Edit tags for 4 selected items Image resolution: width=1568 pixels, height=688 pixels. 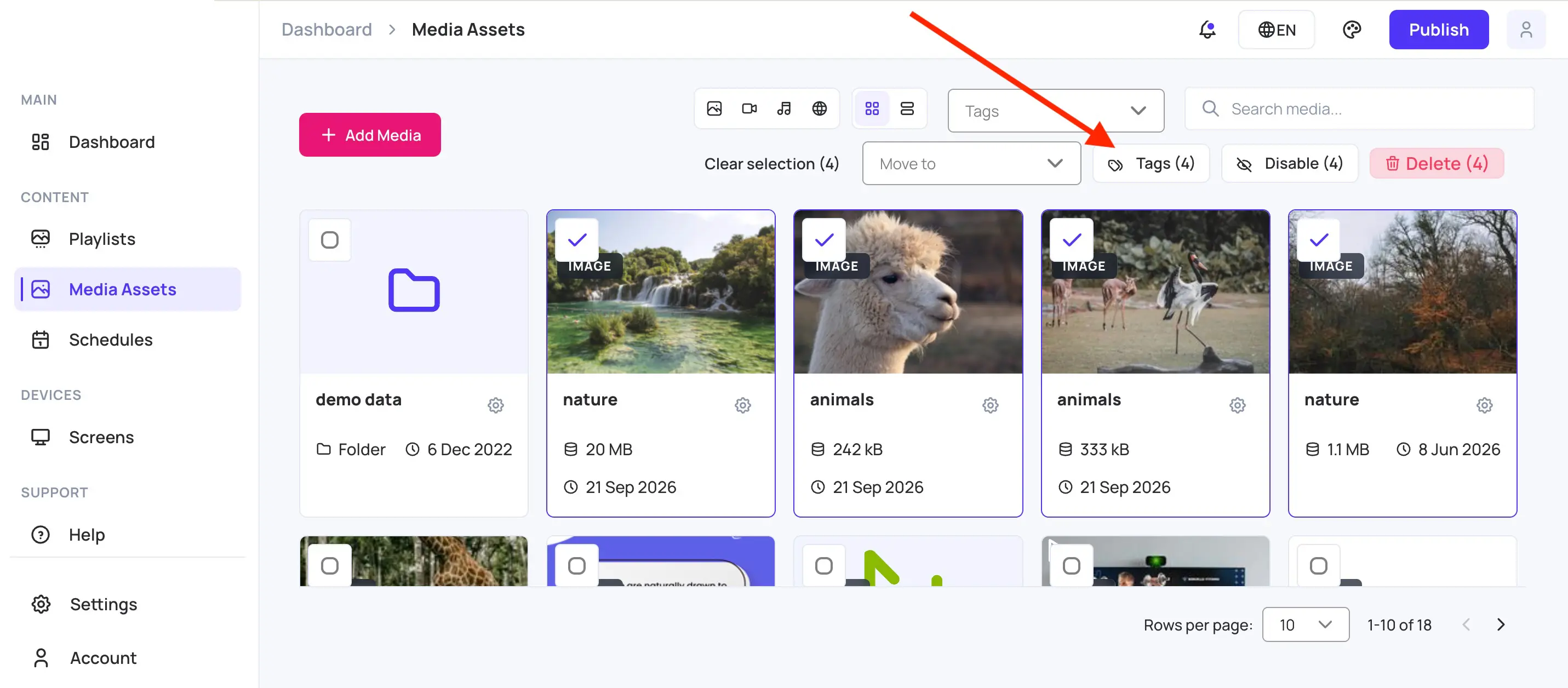click(x=1151, y=164)
